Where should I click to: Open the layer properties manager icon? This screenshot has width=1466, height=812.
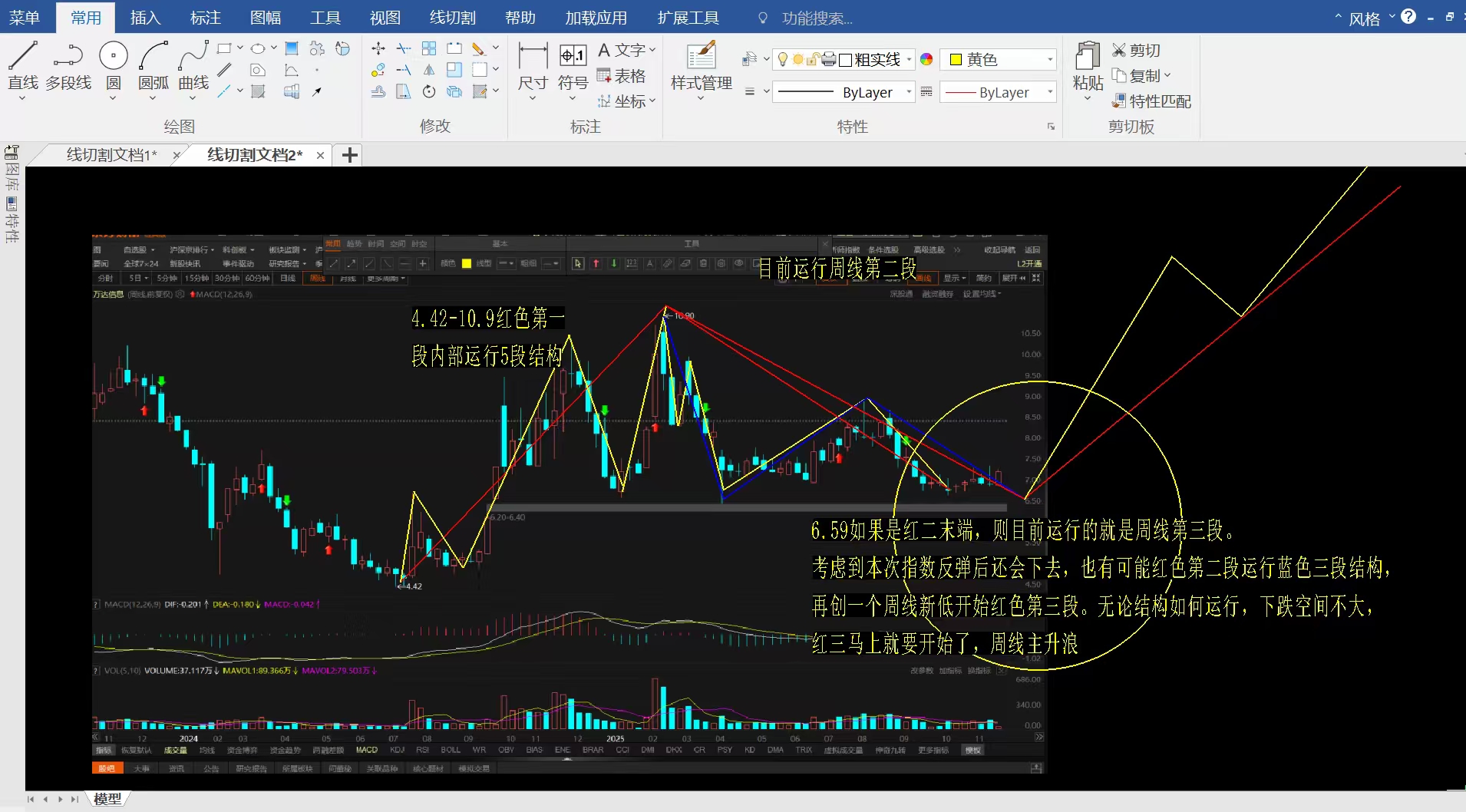[x=750, y=59]
